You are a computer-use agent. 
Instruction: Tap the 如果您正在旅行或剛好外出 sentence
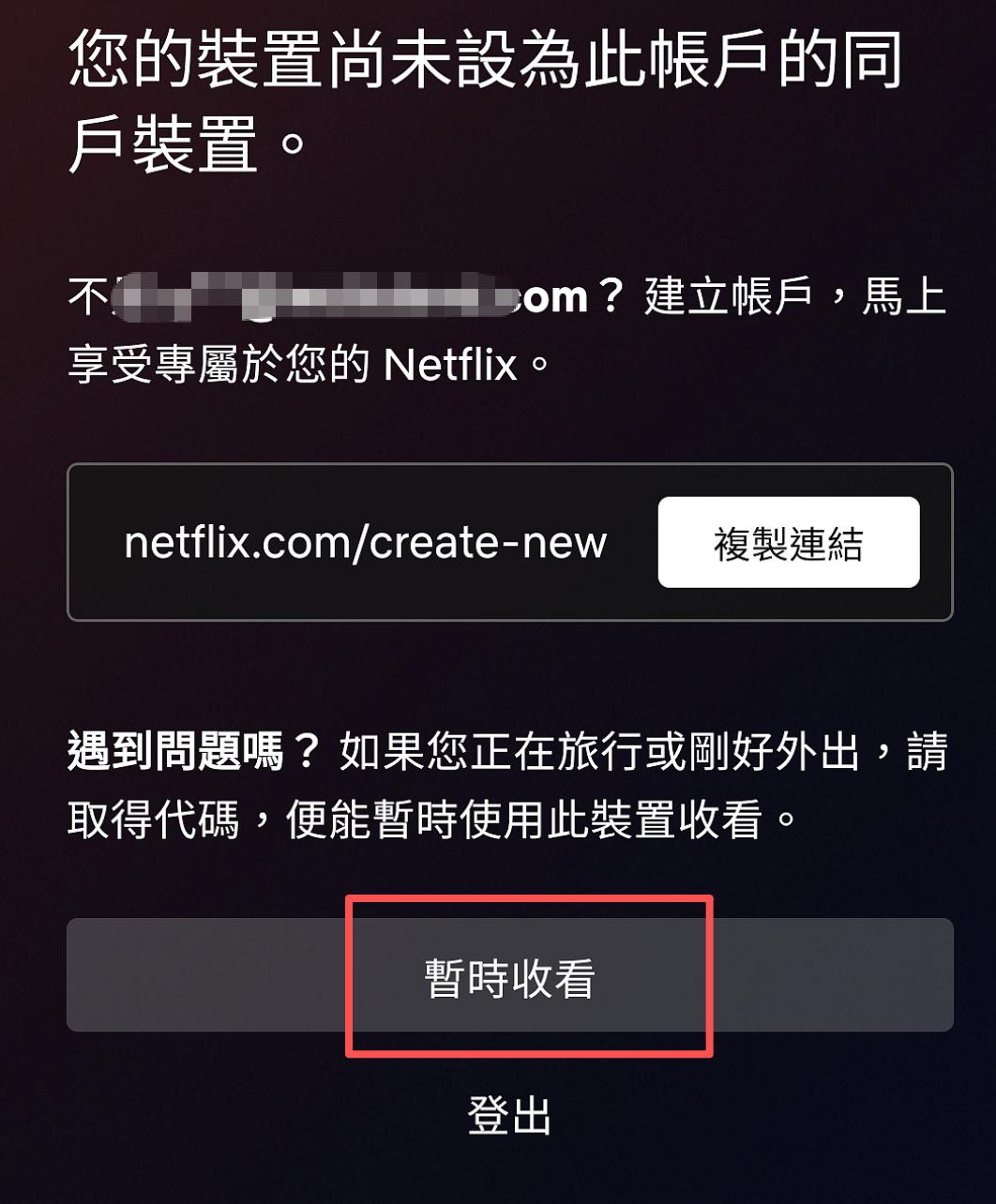599,752
